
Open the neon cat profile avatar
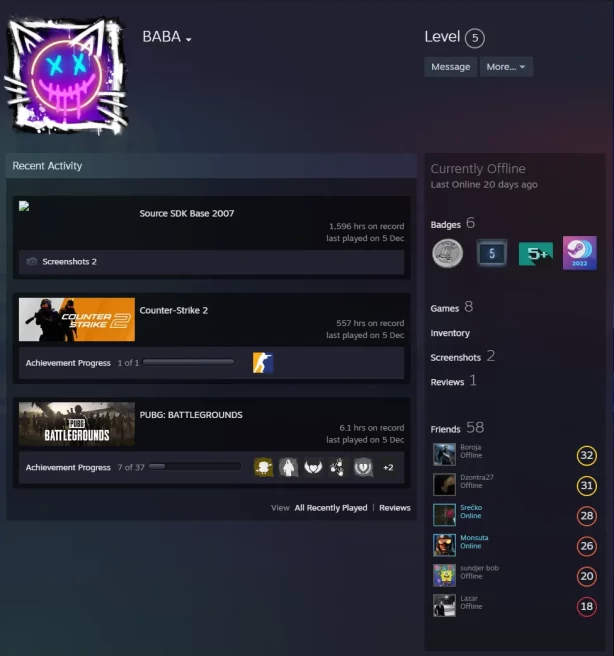click(66, 76)
